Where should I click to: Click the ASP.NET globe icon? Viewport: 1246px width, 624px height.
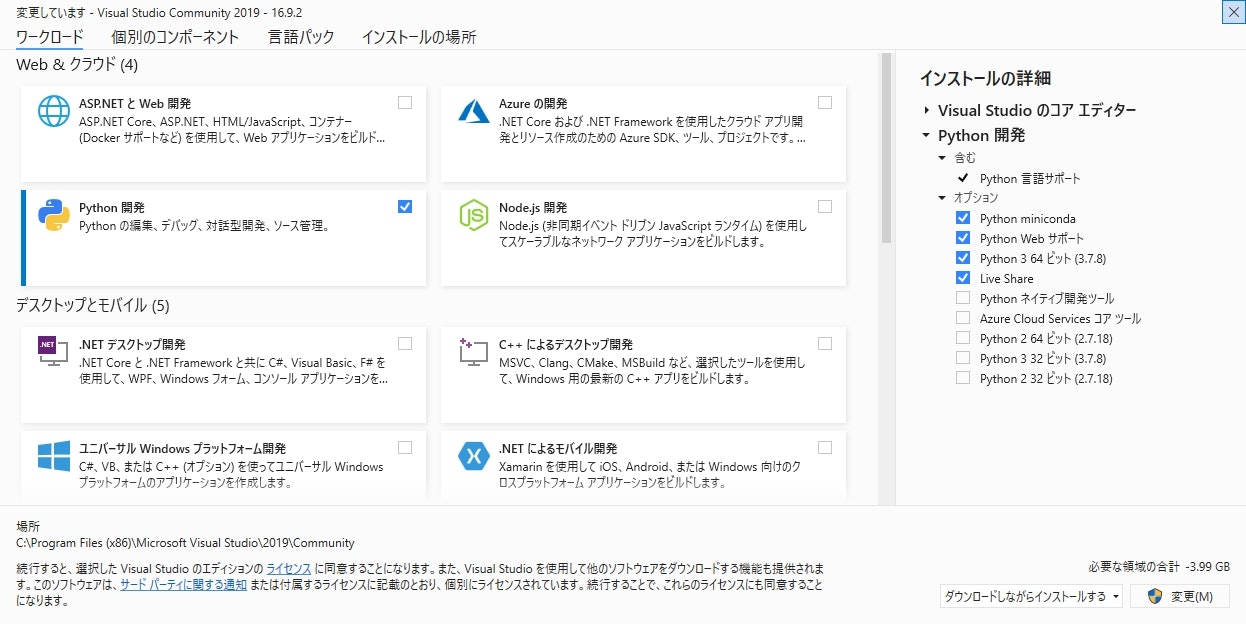tap(54, 111)
